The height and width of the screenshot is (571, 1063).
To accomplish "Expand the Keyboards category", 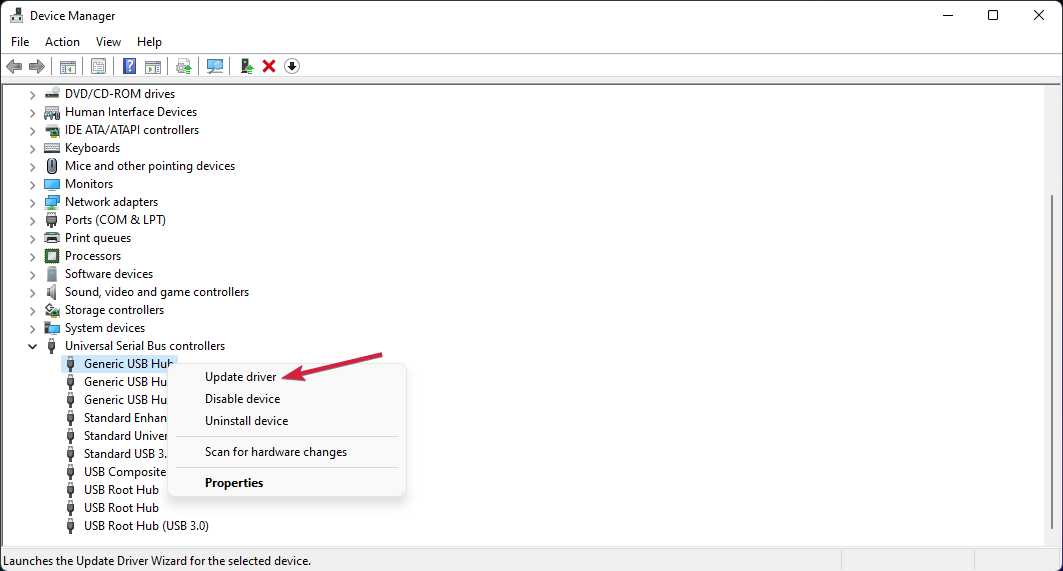I will click(33, 148).
